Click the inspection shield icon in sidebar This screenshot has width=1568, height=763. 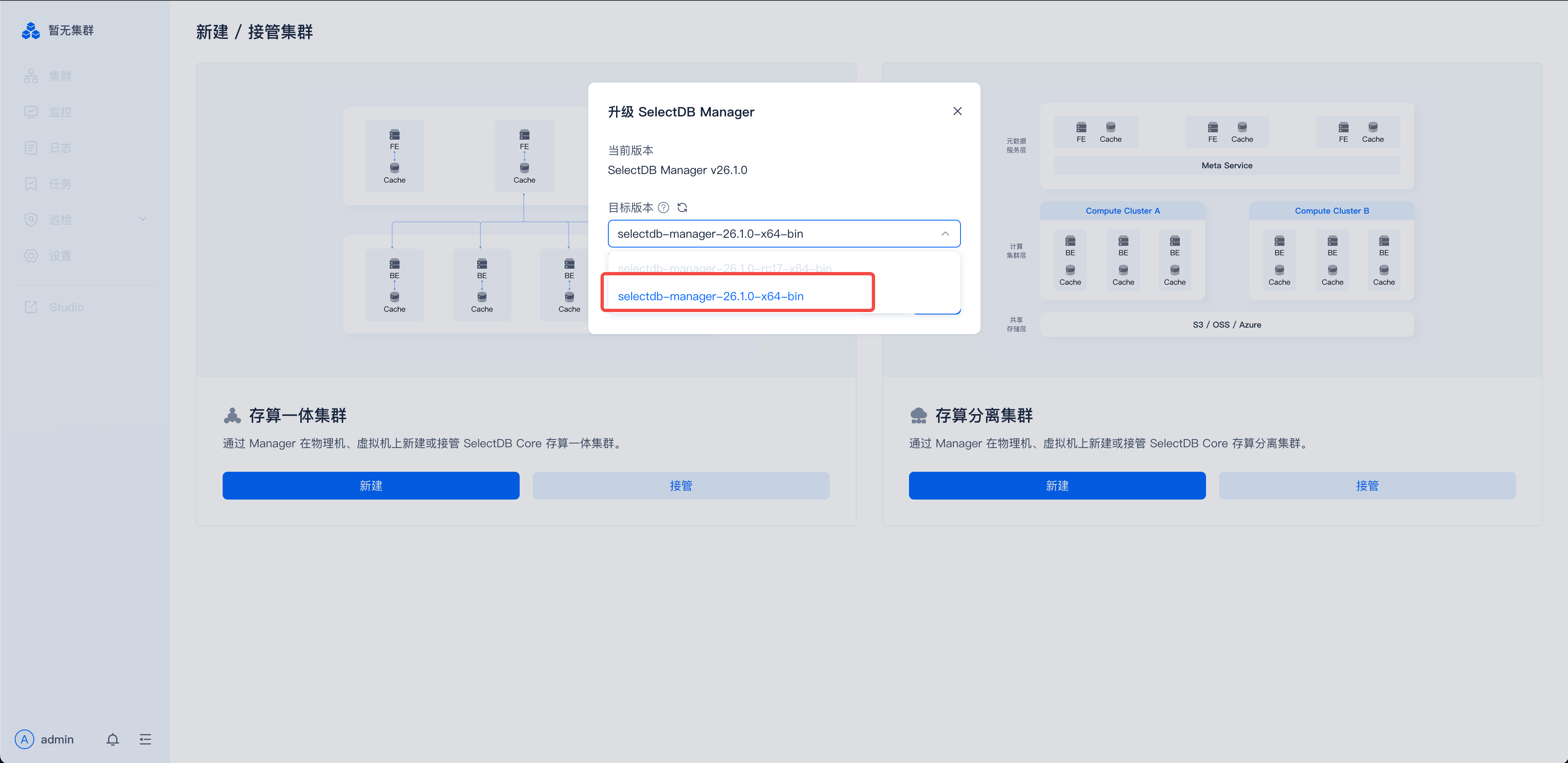pos(31,220)
